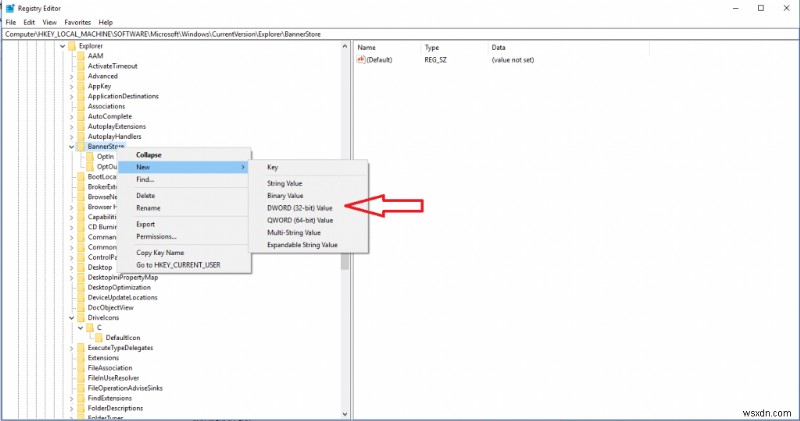This screenshot has width=800, height=421.
Task: Open the Edit menu
Action: [29, 22]
